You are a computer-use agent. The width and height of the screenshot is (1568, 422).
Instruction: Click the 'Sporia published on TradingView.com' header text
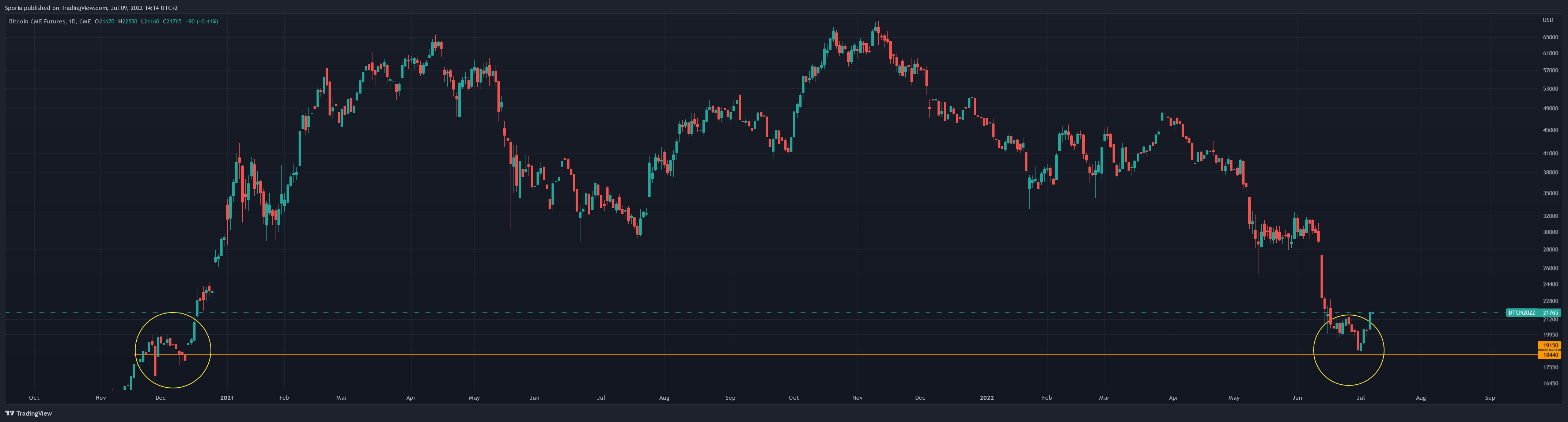(x=56, y=8)
